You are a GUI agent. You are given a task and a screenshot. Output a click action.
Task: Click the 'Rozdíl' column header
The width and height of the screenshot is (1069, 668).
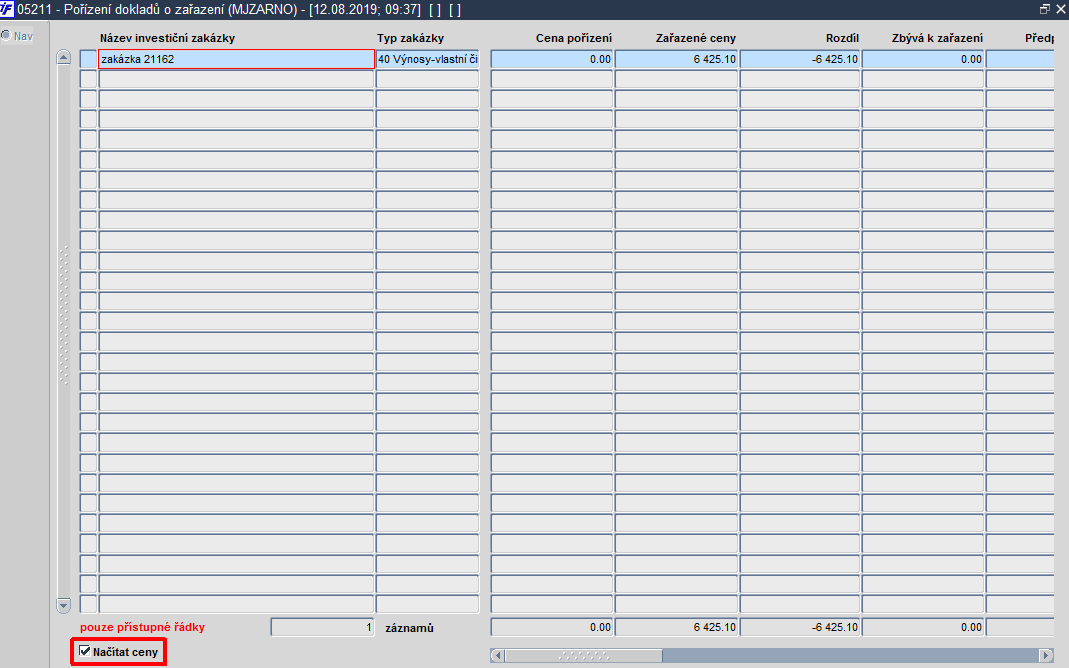(842, 38)
